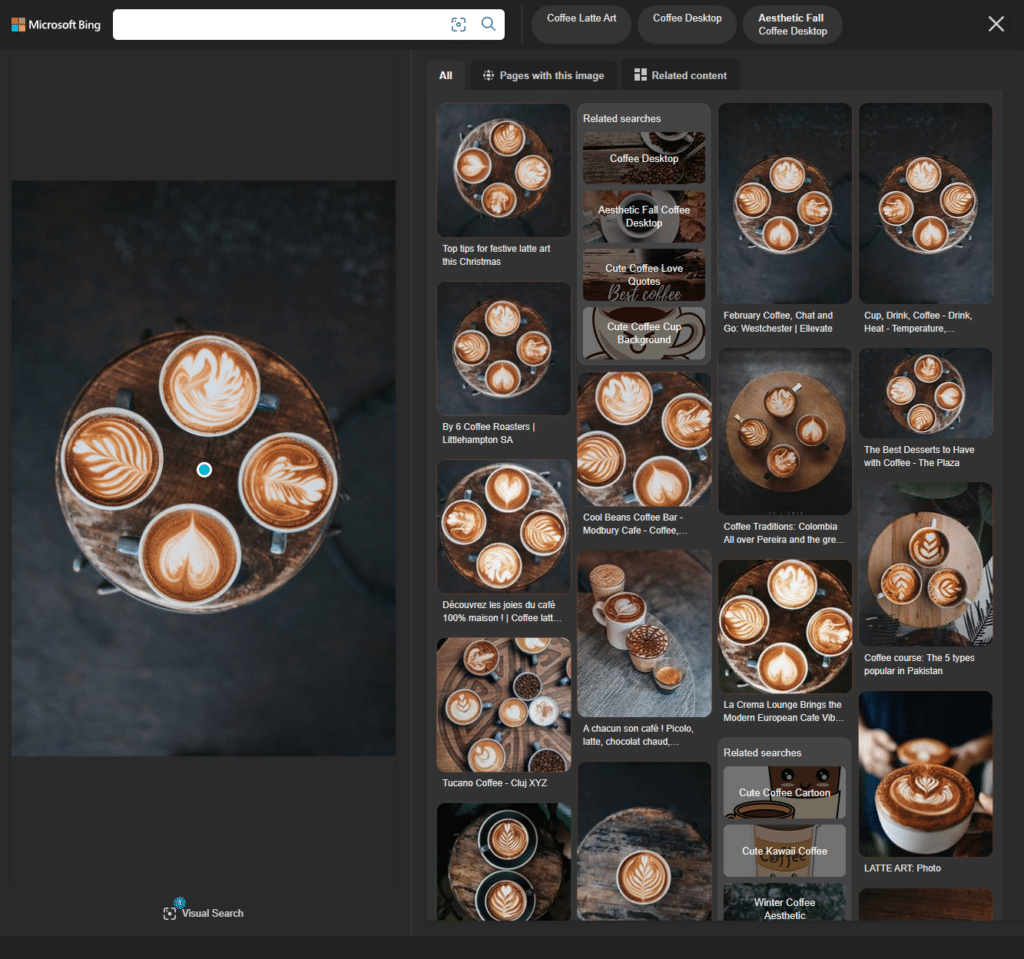Close the visual search panel with the X

click(x=996, y=23)
